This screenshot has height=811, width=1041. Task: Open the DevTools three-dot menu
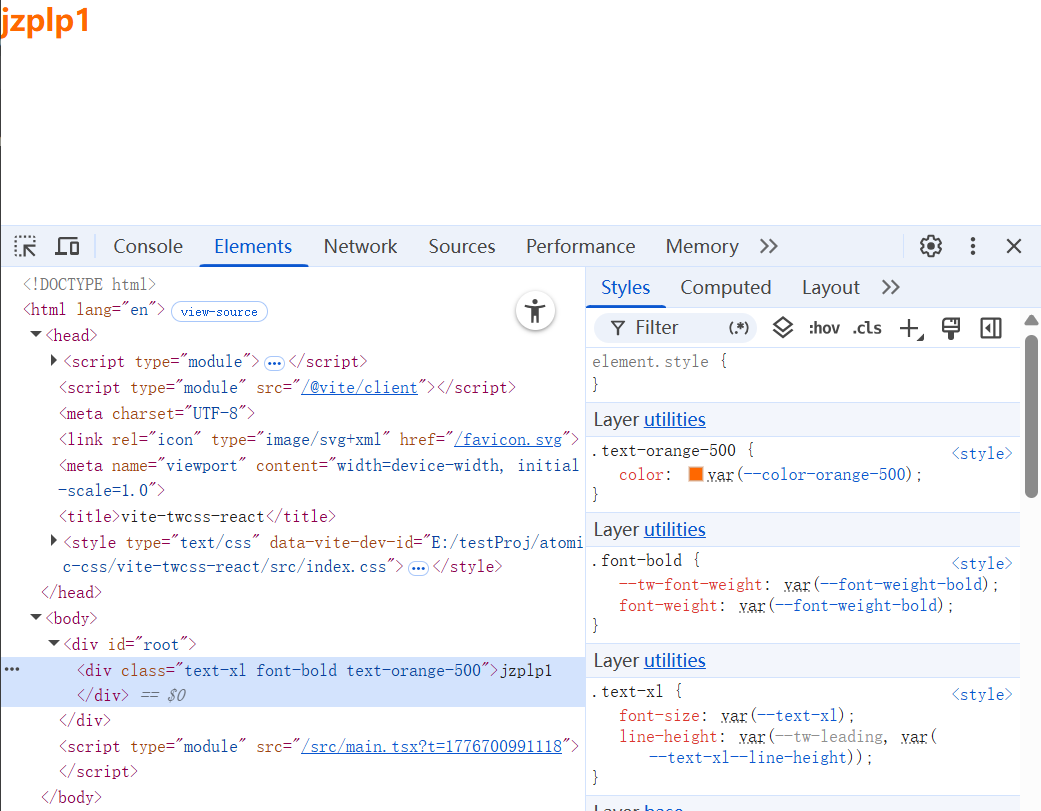pyautogui.click(x=973, y=246)
